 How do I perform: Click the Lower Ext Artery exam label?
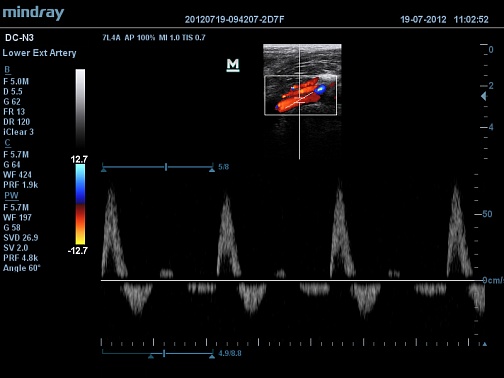pyautogui.click(x=39, y=53)
